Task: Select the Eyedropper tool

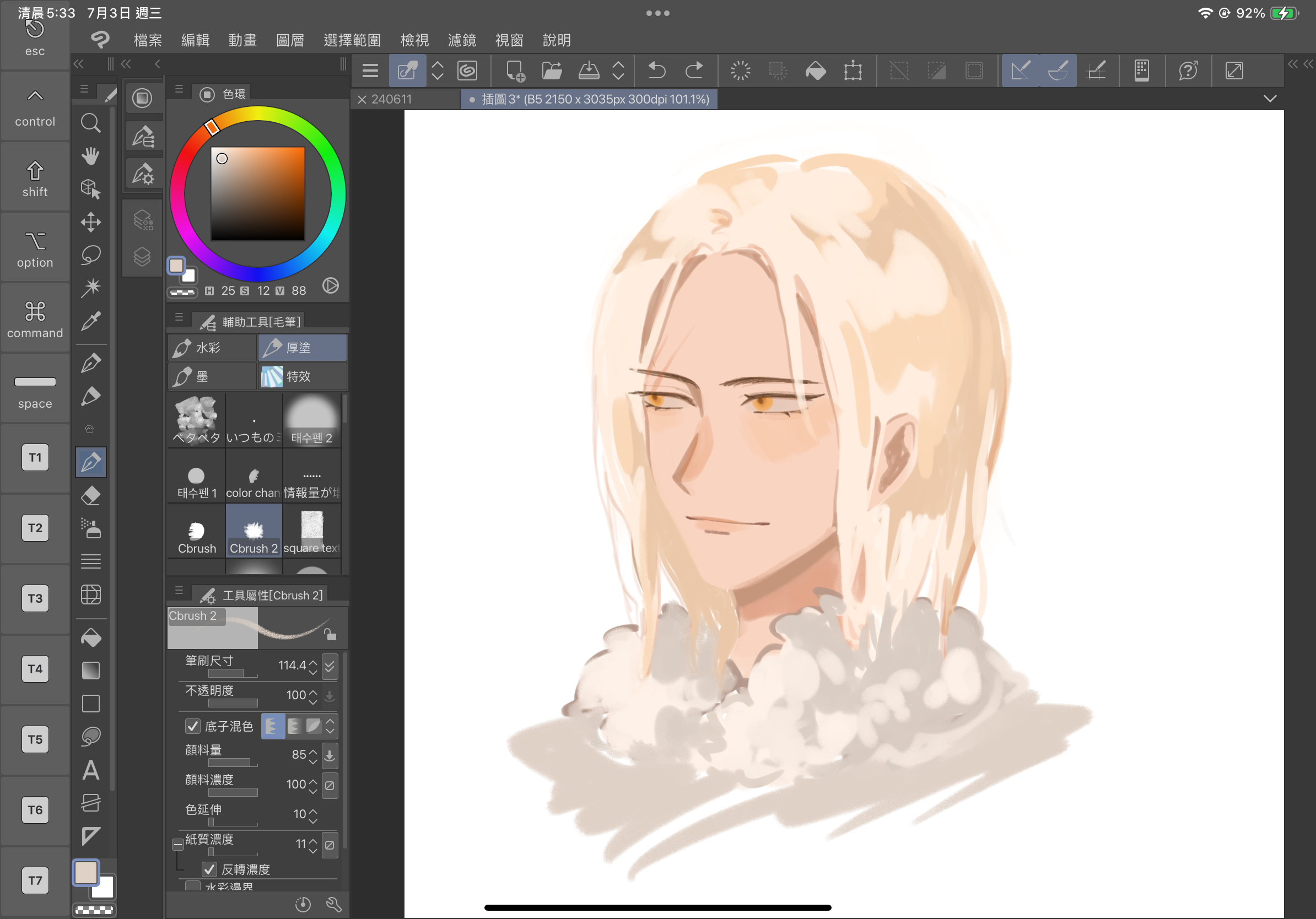Action: [x=90, y=321]
